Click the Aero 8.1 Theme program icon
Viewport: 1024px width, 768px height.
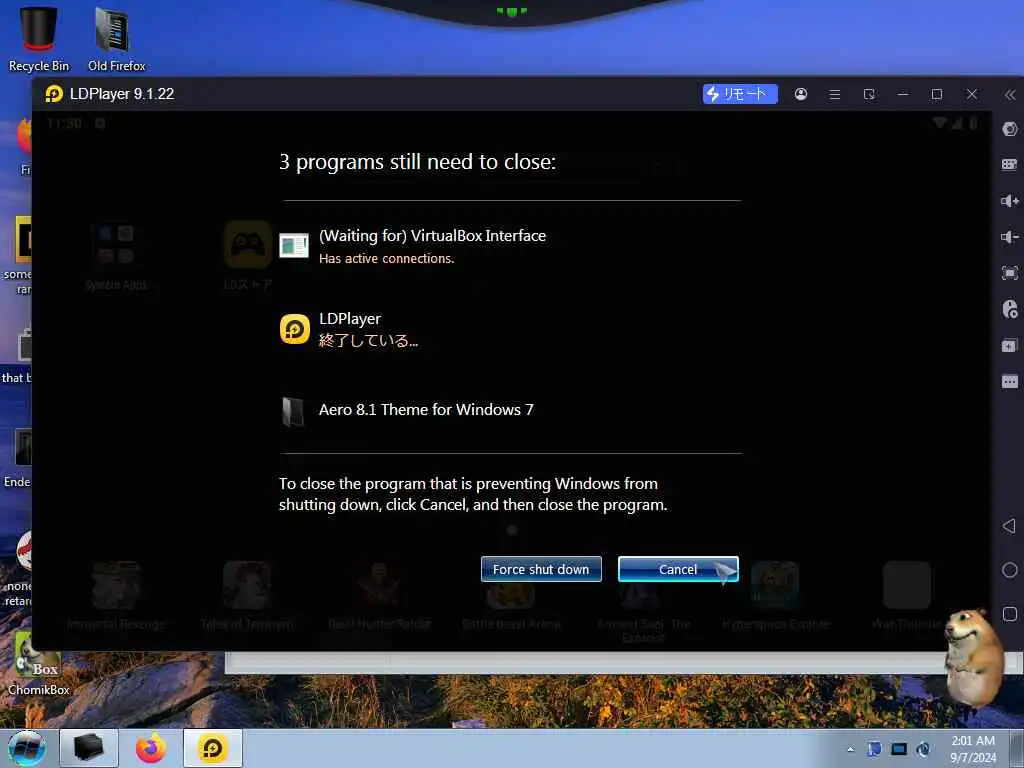(293, 411)
